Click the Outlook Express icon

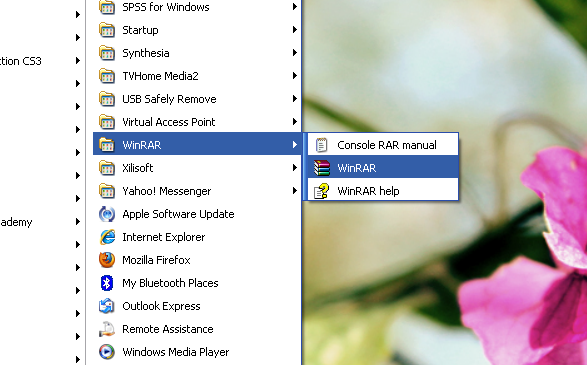click(x=107, y=306)
